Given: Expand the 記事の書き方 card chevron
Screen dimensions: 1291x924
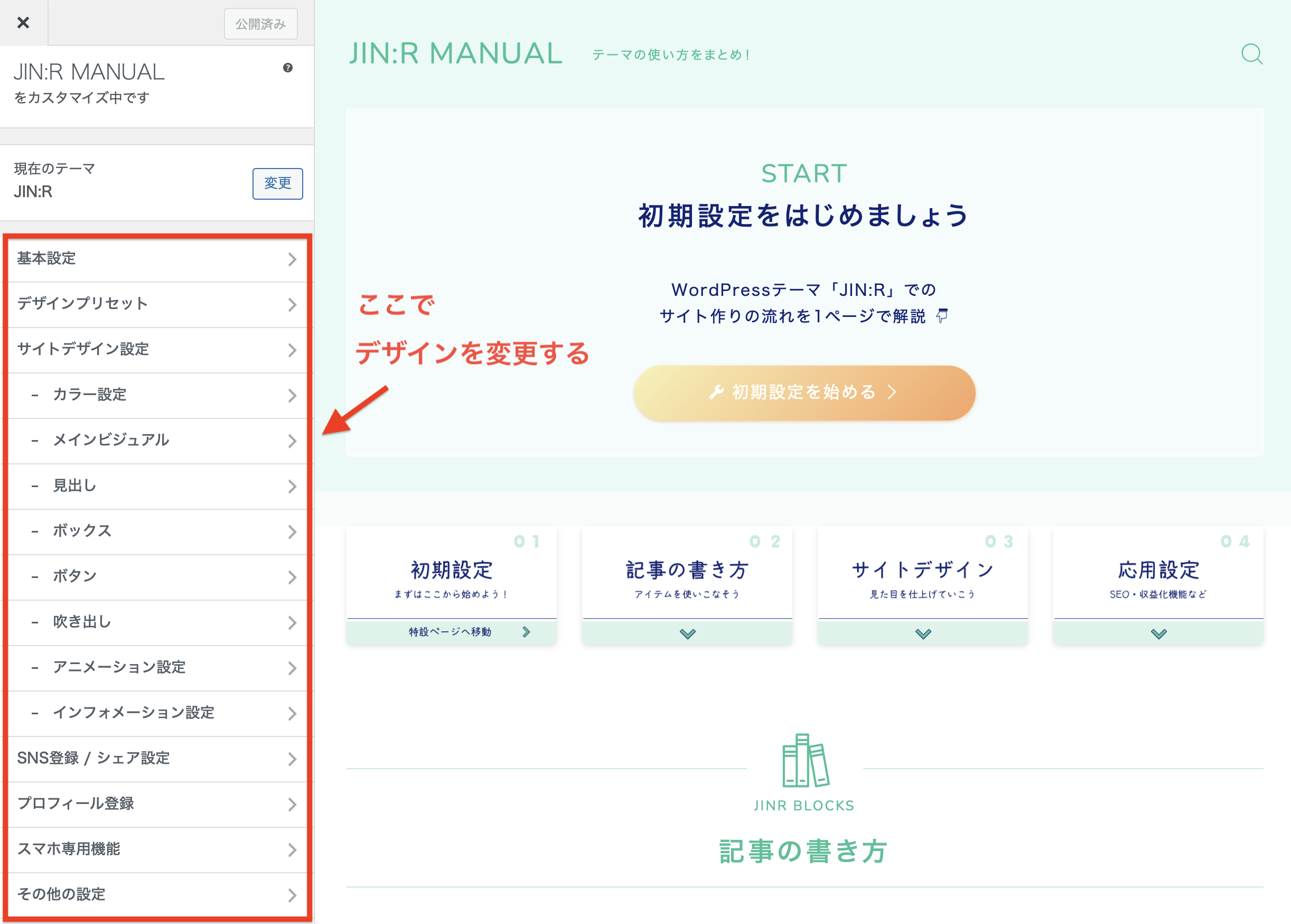Looking at the screenshot, I should click(687, 633).
